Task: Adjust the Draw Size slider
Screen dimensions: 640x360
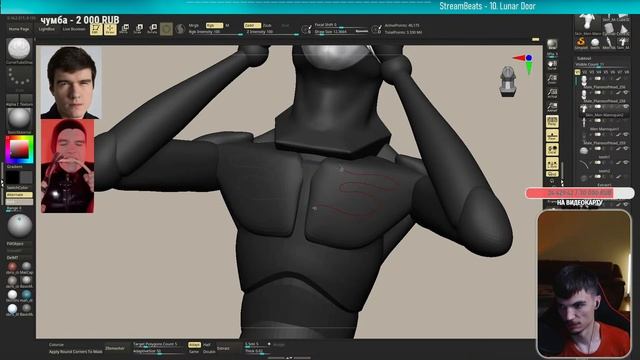Action: (341, 31)
